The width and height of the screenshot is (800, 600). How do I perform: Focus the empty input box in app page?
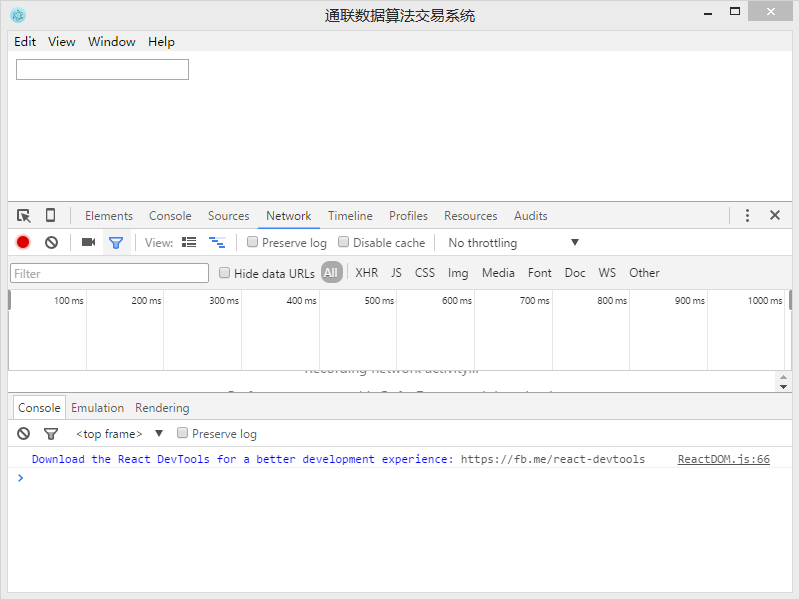(103, 69)
